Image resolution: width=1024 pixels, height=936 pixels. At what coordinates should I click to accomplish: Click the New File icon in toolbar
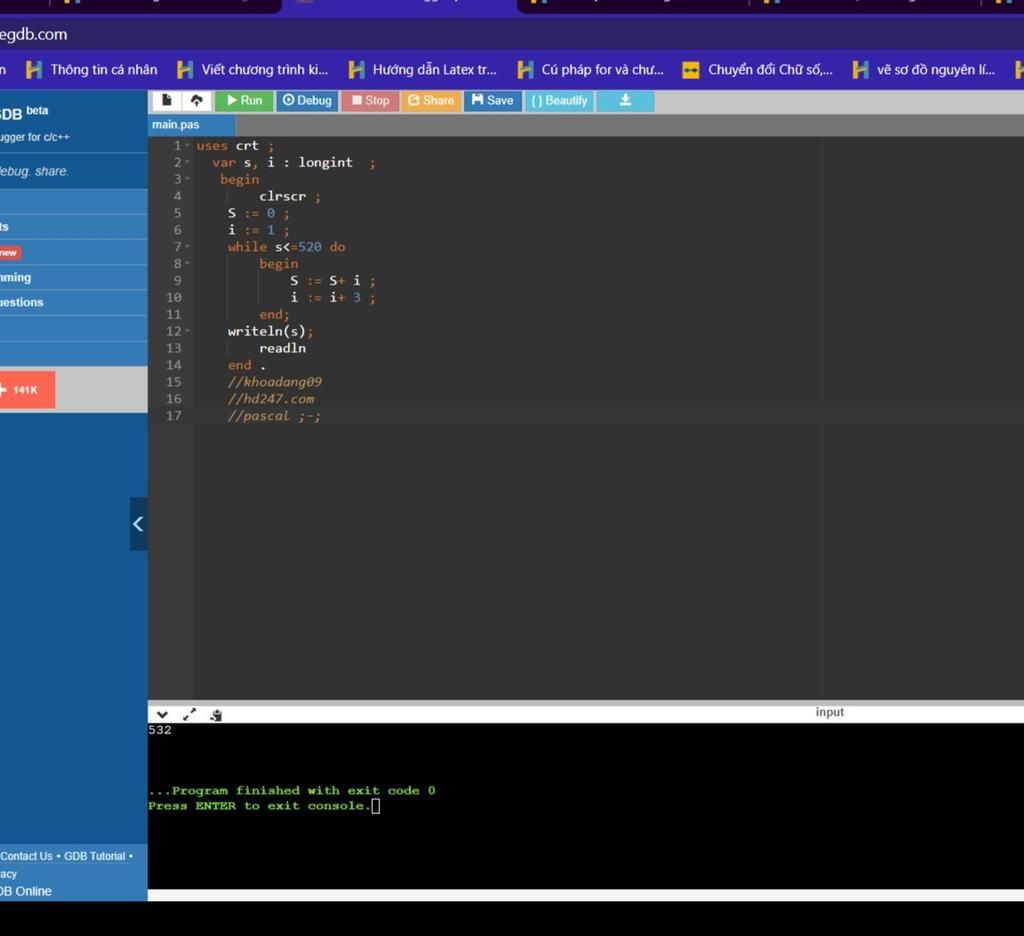click(167, 101)
